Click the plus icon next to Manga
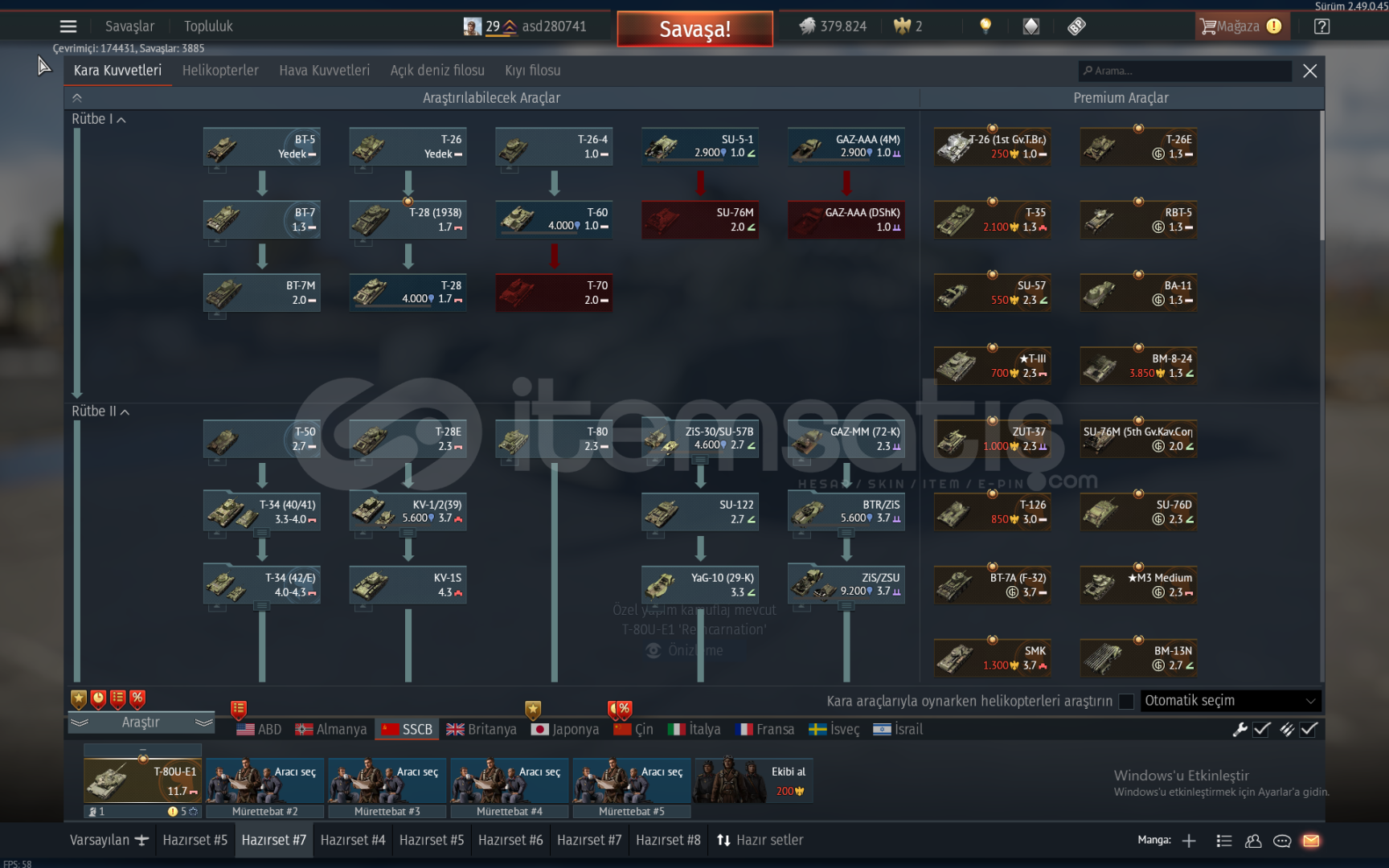 (1189, 841)
